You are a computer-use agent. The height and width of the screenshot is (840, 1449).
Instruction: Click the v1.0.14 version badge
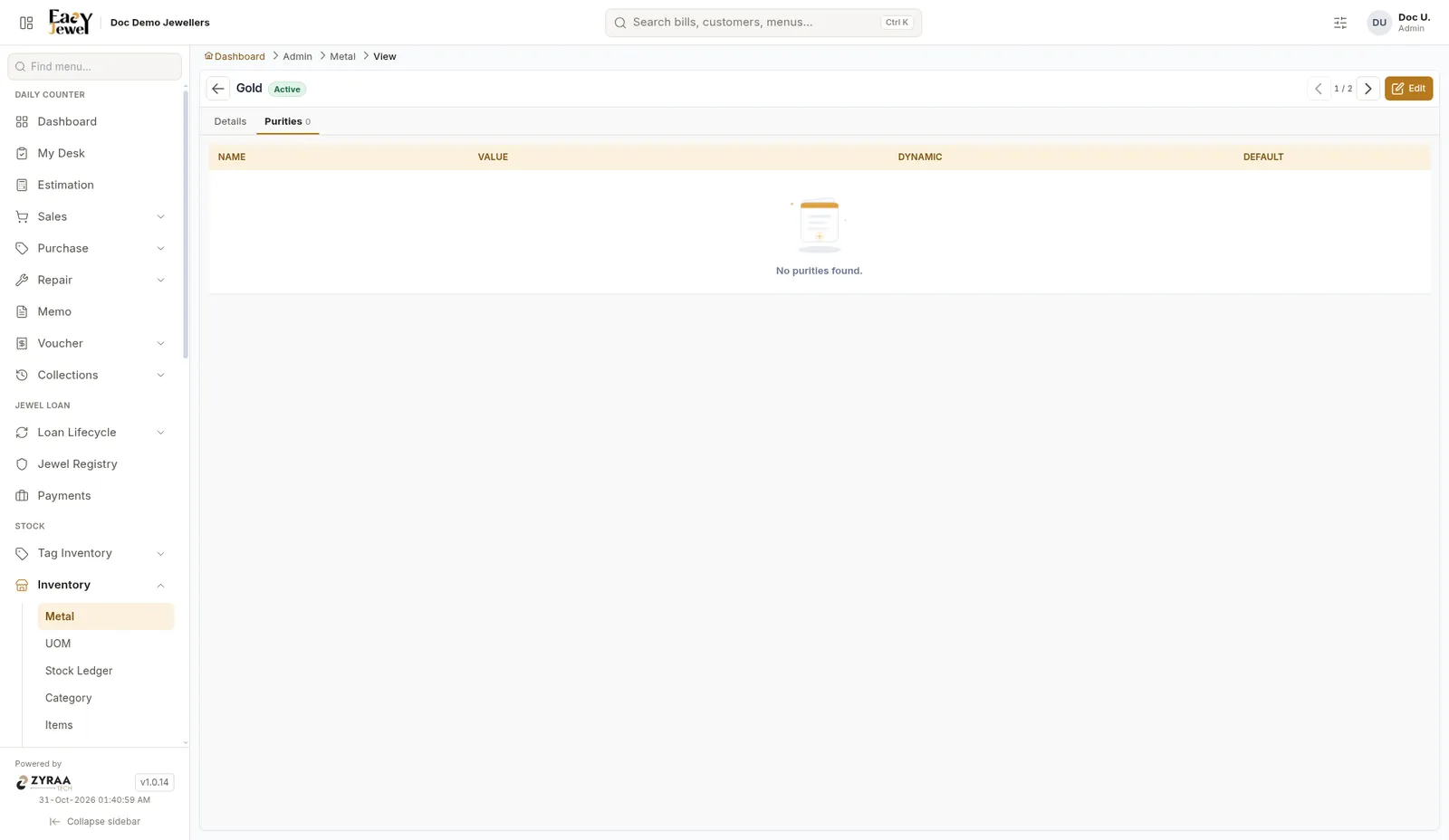point(154,782)
